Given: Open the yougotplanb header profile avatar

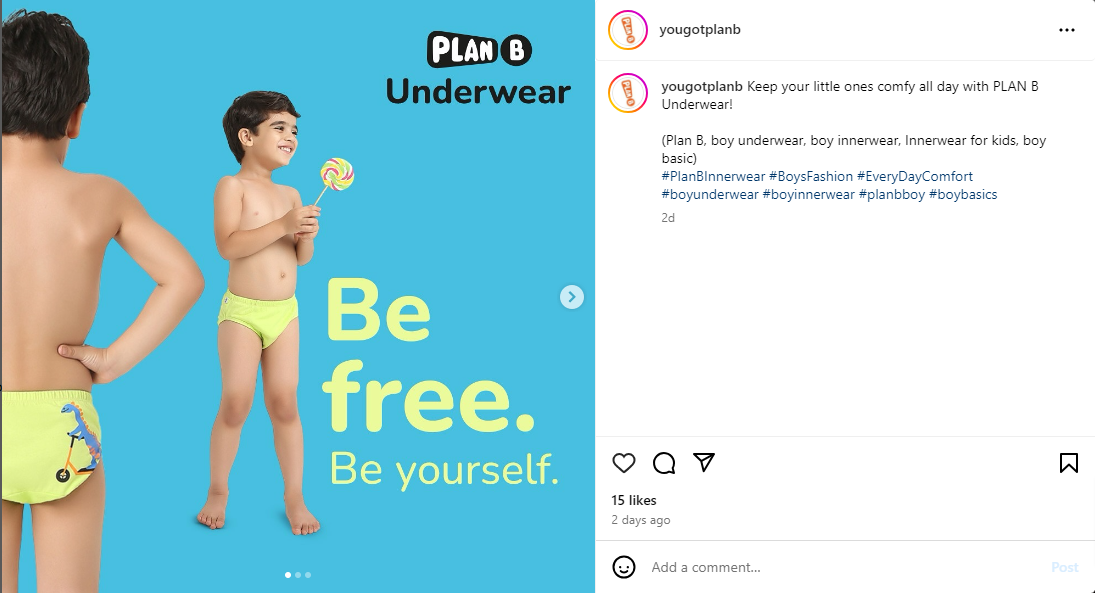Looking at the screenshot, I should click(628, 30).
